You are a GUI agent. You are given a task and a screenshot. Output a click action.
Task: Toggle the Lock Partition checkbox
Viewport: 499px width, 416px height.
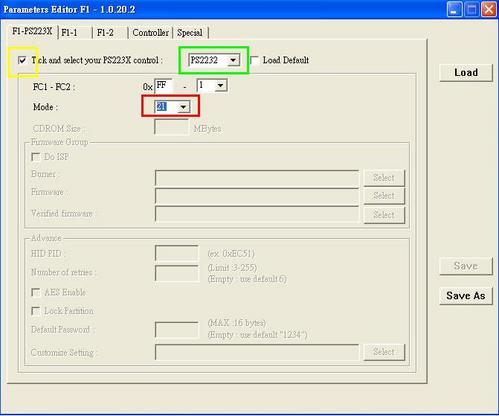(x=35, y=311)
